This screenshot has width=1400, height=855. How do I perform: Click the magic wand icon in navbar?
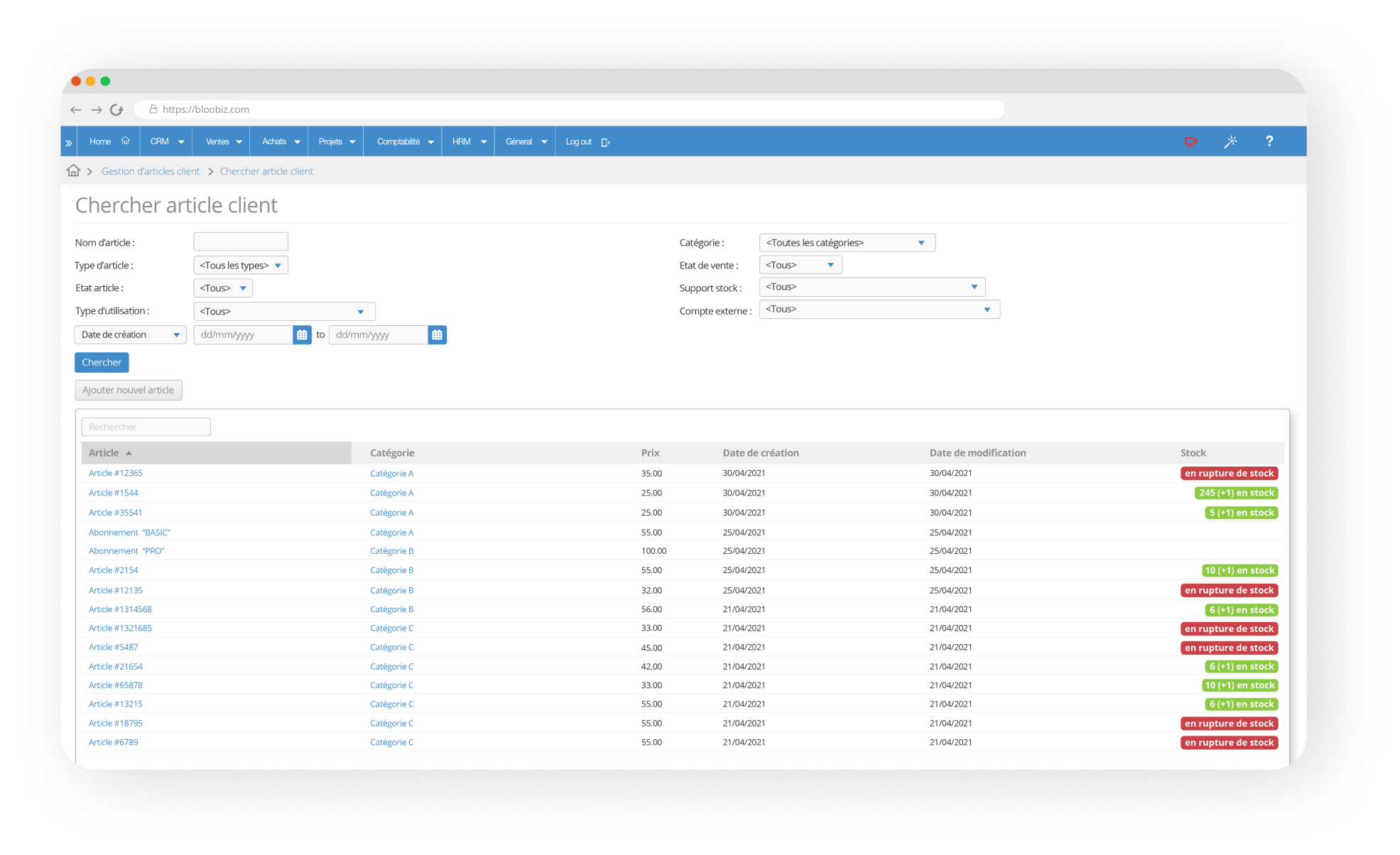coord(1231,142)
